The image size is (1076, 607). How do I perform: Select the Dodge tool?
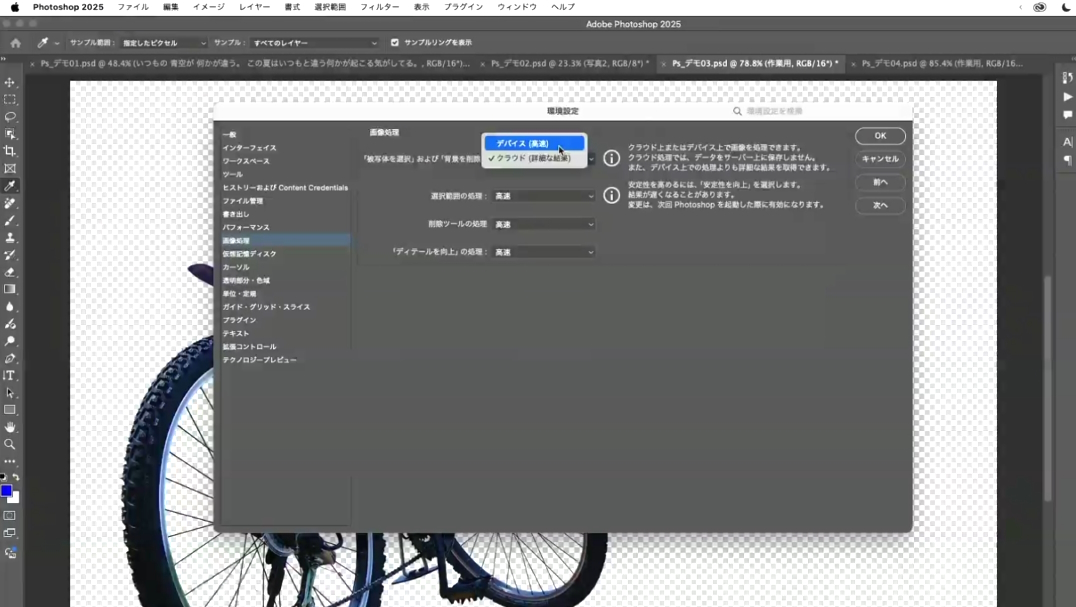(x=10, y=341)
